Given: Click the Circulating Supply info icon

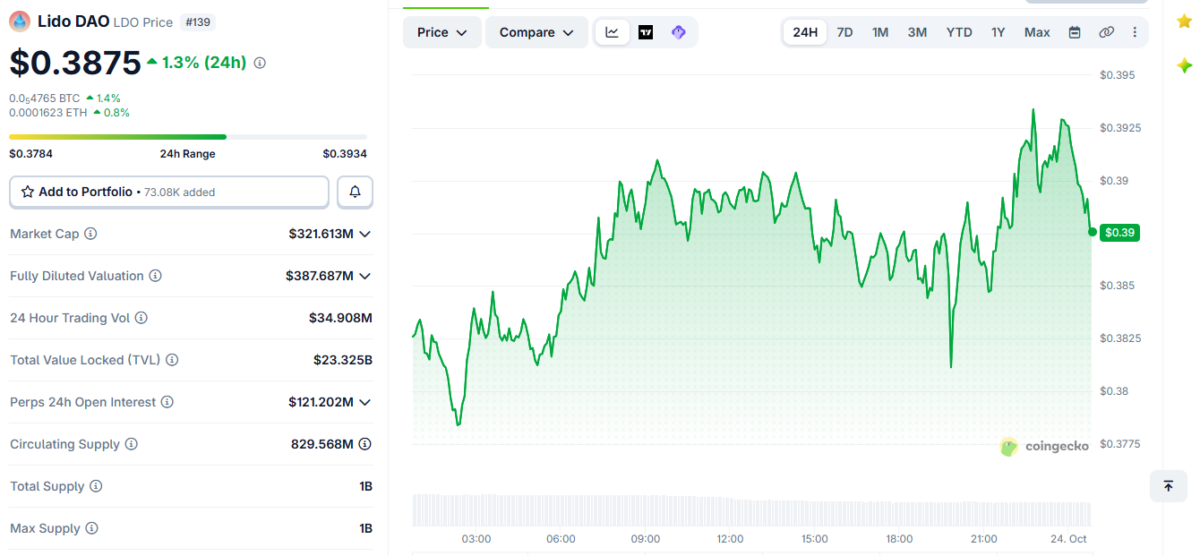Looking at the screenshot, I should pyautogui.click(x=131, y=444).
